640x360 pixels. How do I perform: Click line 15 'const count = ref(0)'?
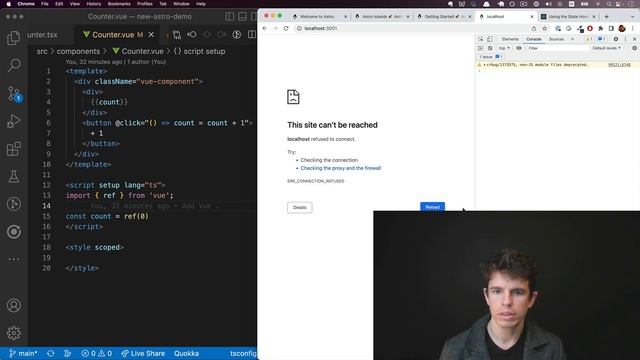click(107, 216)
